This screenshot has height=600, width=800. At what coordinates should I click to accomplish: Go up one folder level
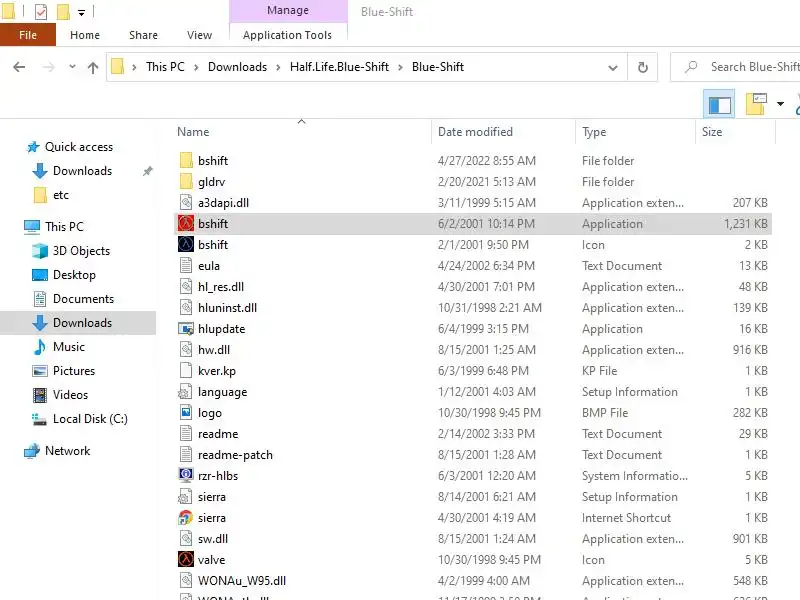[93, 67]
